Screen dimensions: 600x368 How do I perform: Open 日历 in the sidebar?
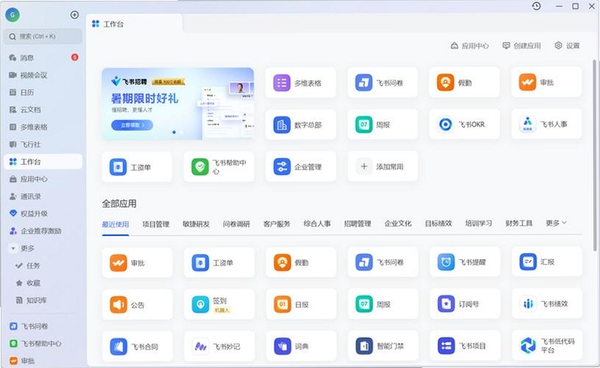[x=43, y=92]
